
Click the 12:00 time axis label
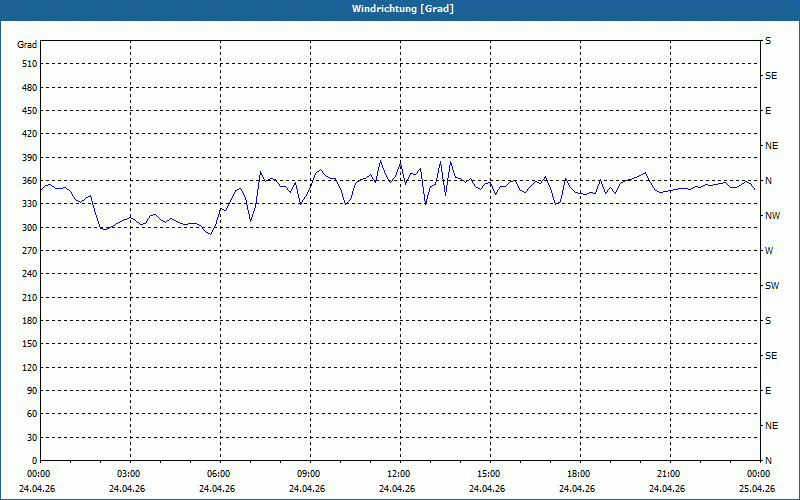click(399, 474)
